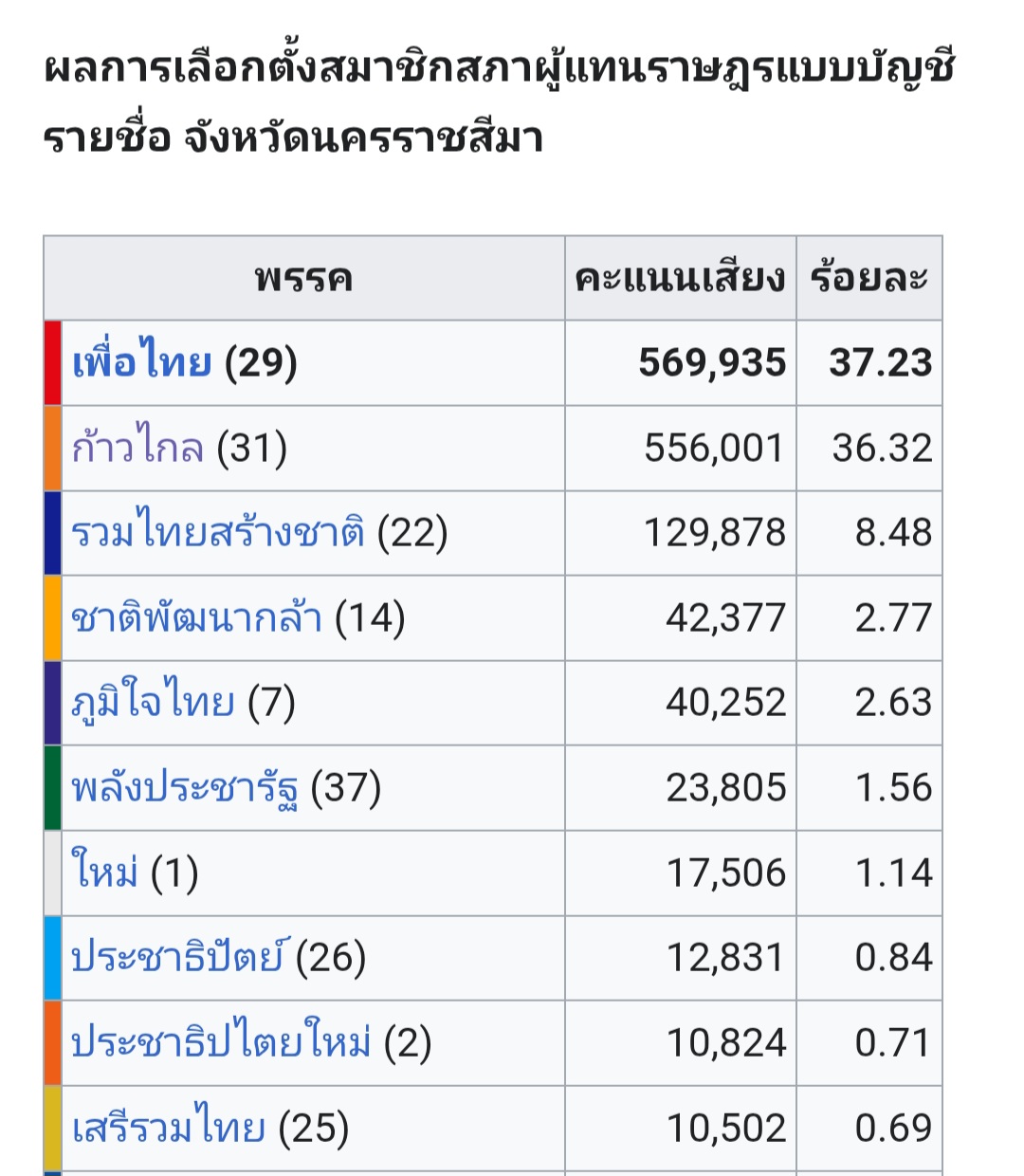Click the light blue swatch beside ประชาธิปัตย์
The width and height of the screenshot is (1024, 1176).
coord(53,958)
